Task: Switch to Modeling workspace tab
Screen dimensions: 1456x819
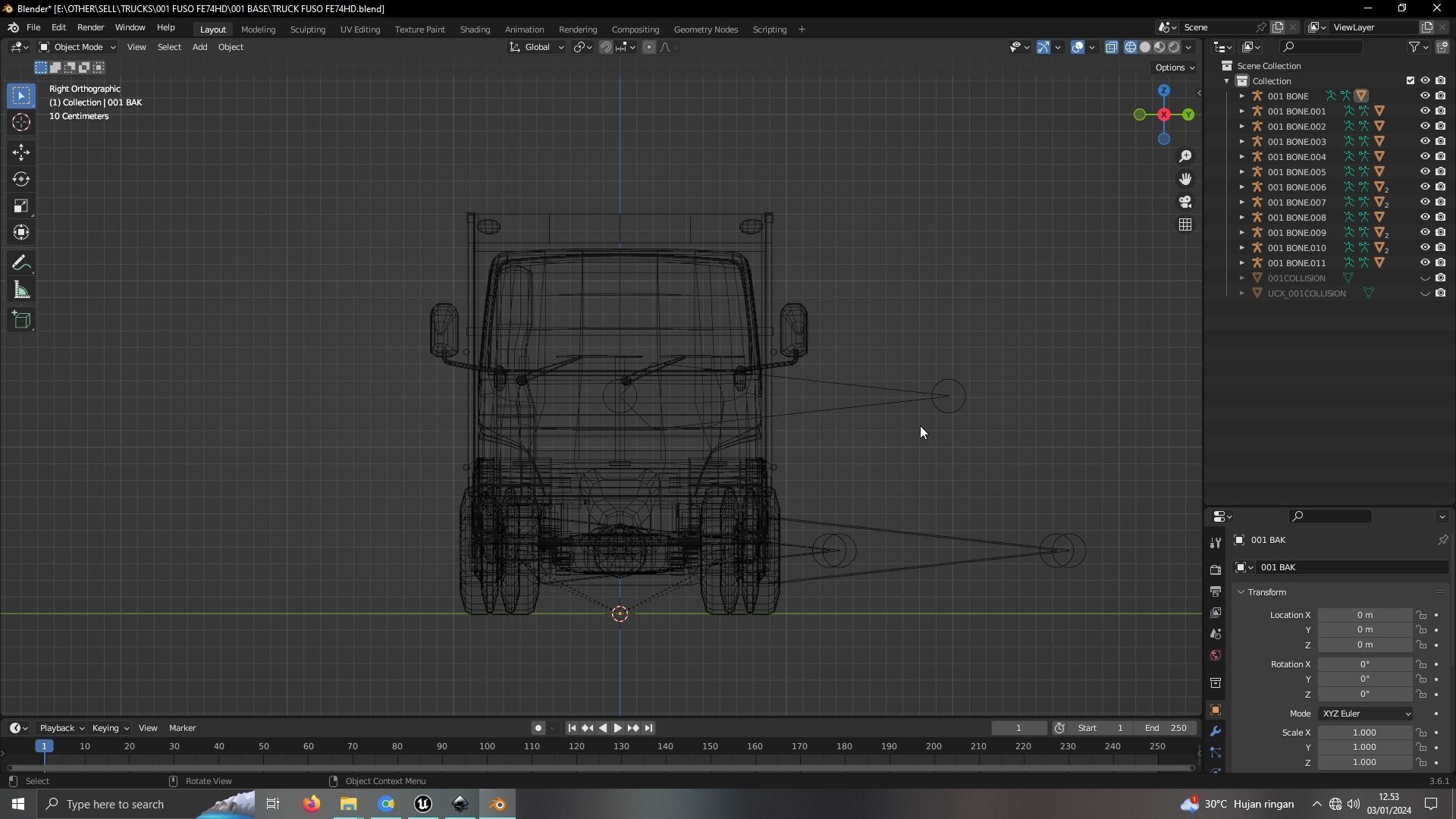Action: click(258, 30)
